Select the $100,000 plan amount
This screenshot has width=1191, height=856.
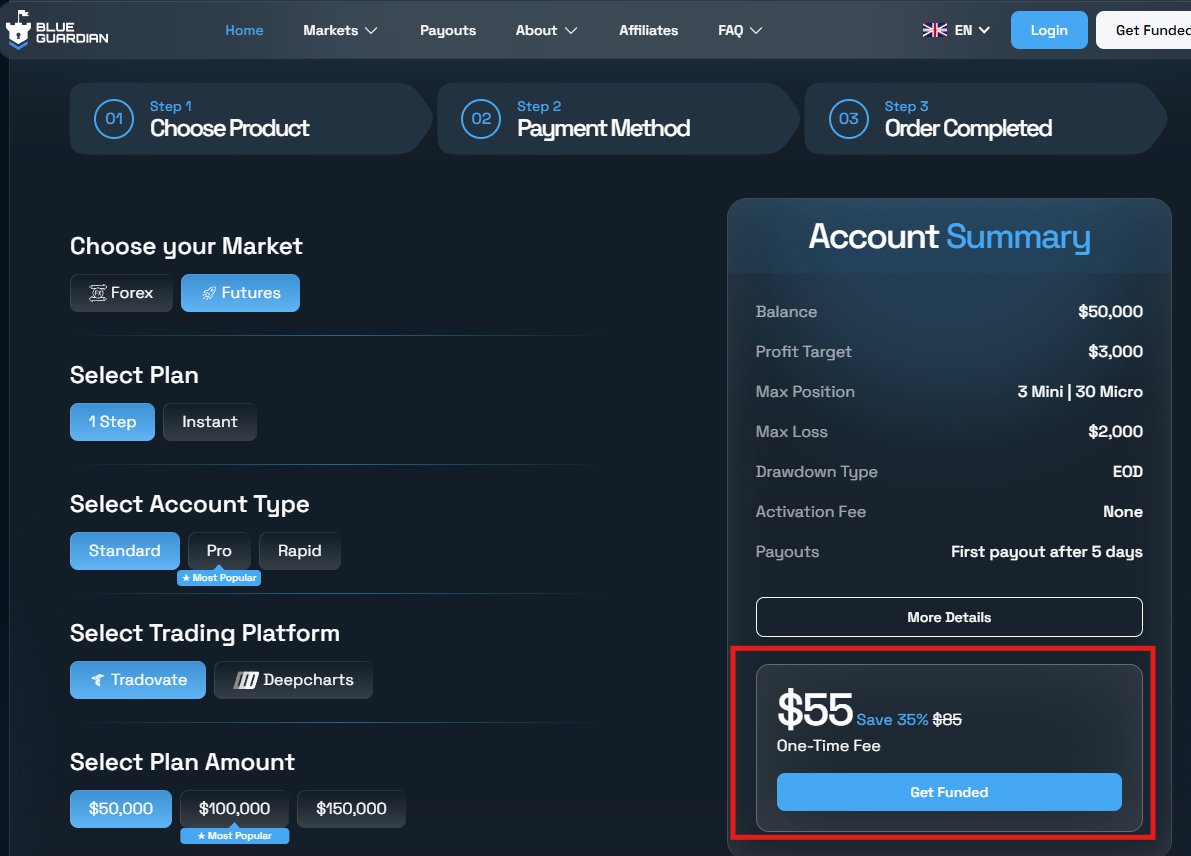coord(234,809)
